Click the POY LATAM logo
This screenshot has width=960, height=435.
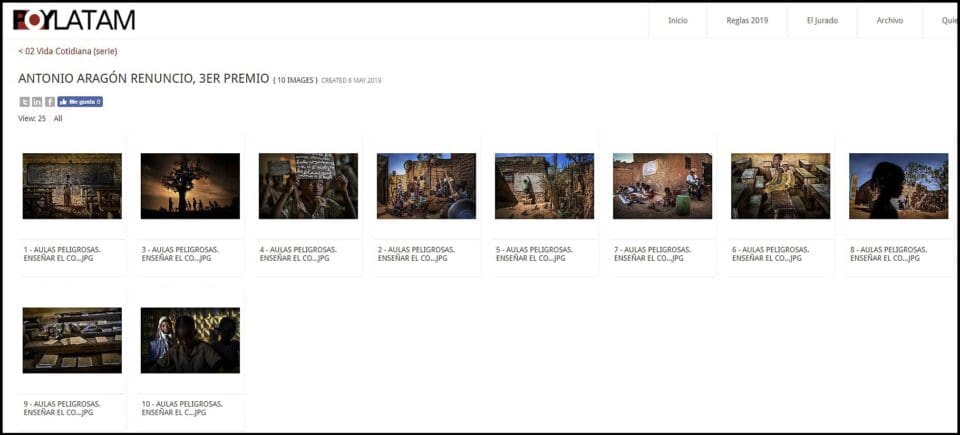[x=73, y=20]
